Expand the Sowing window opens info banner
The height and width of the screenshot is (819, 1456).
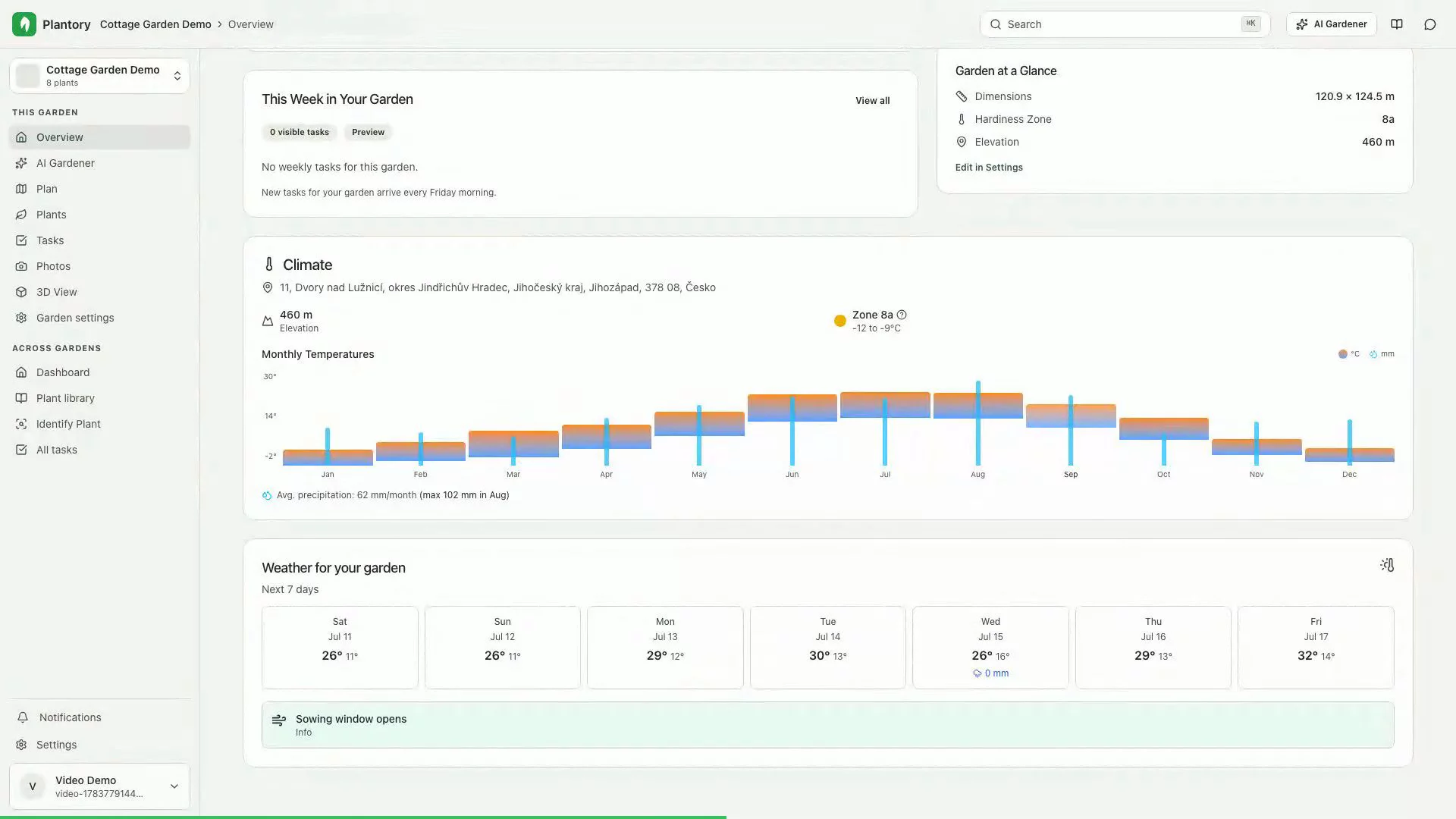[827, 725]
